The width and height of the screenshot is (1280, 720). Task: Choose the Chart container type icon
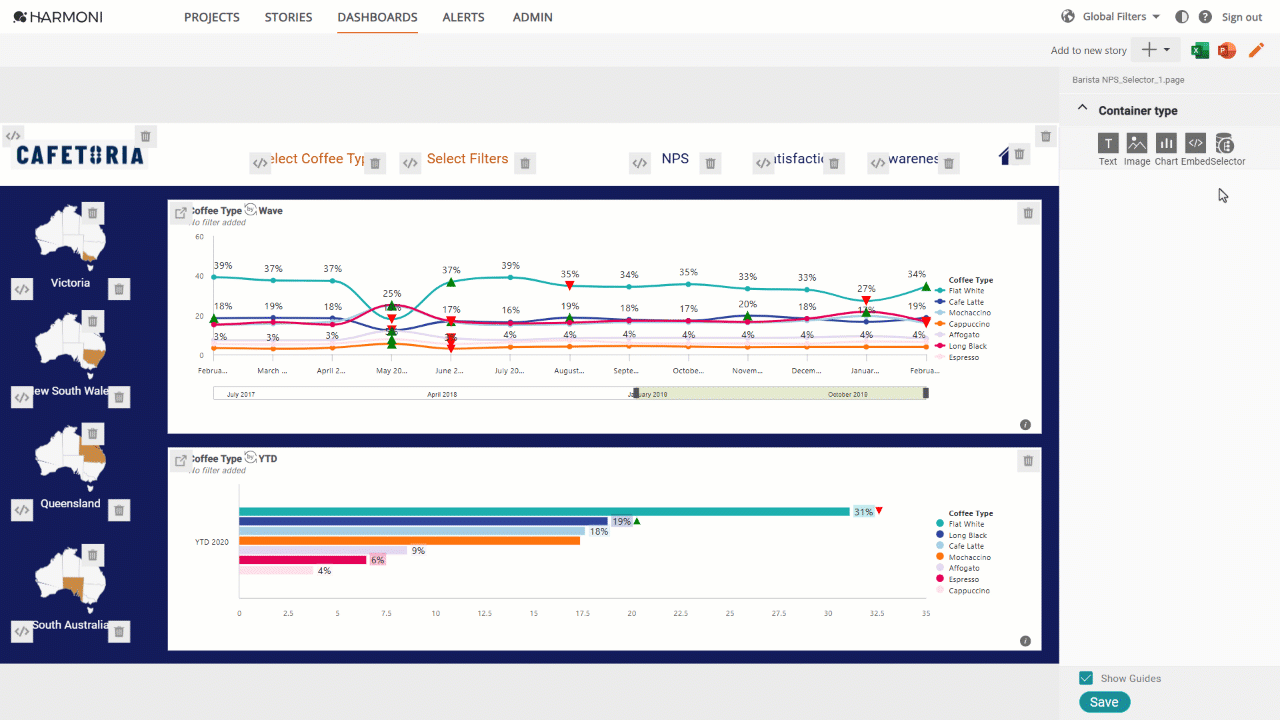[1166, 143]
